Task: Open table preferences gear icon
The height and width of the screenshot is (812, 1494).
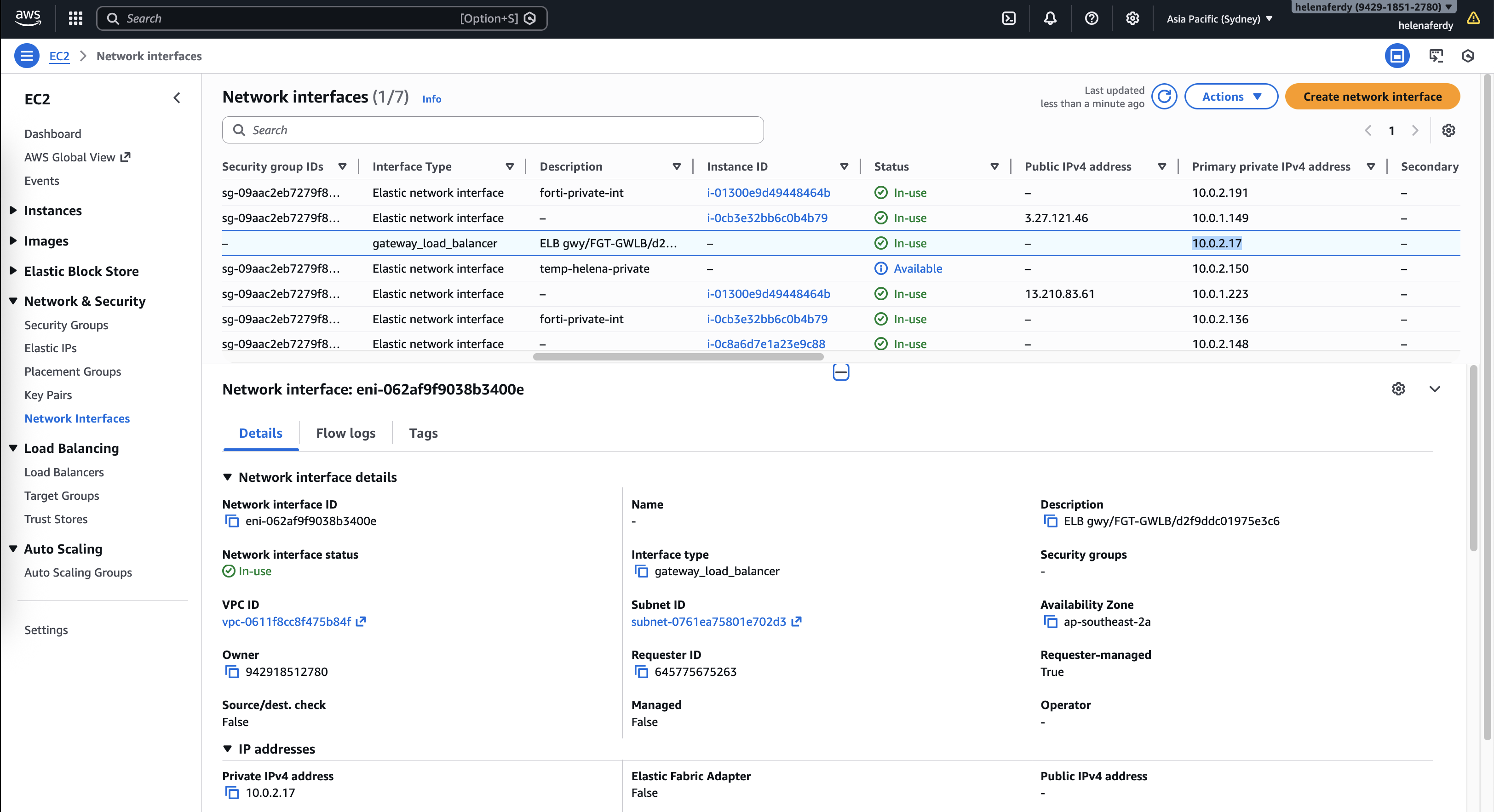Action: (x=1448, y=131)
